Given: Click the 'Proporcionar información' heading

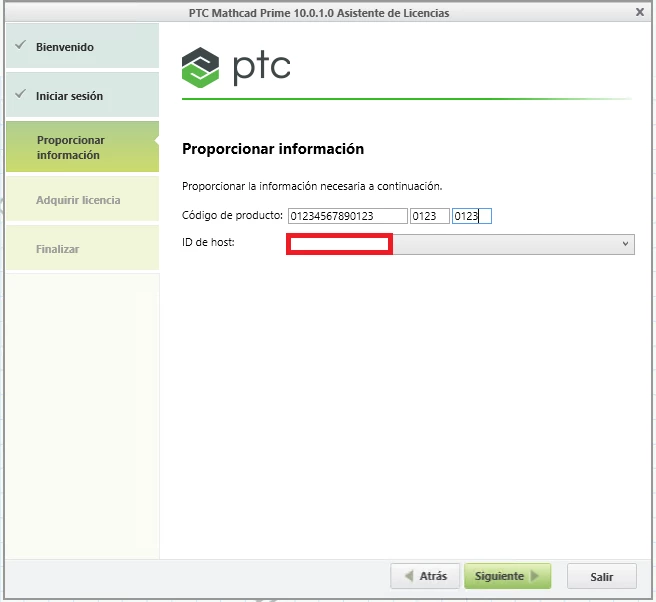Looking at the screenshot, I should [x=273, y=149].
